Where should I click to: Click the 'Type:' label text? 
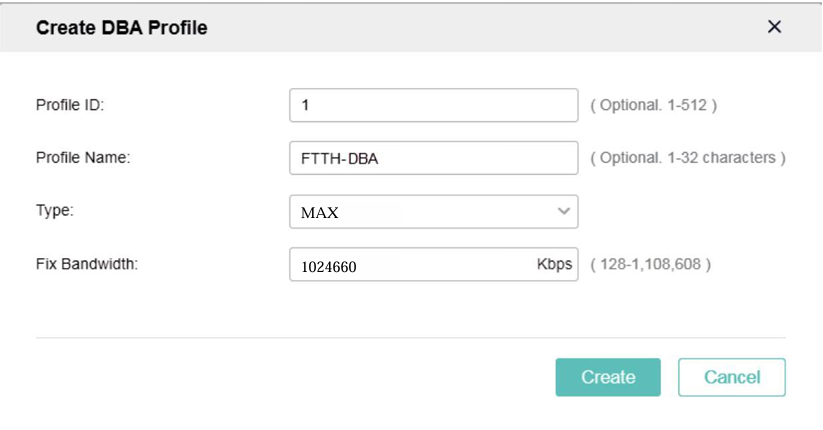tap(55, 211)
